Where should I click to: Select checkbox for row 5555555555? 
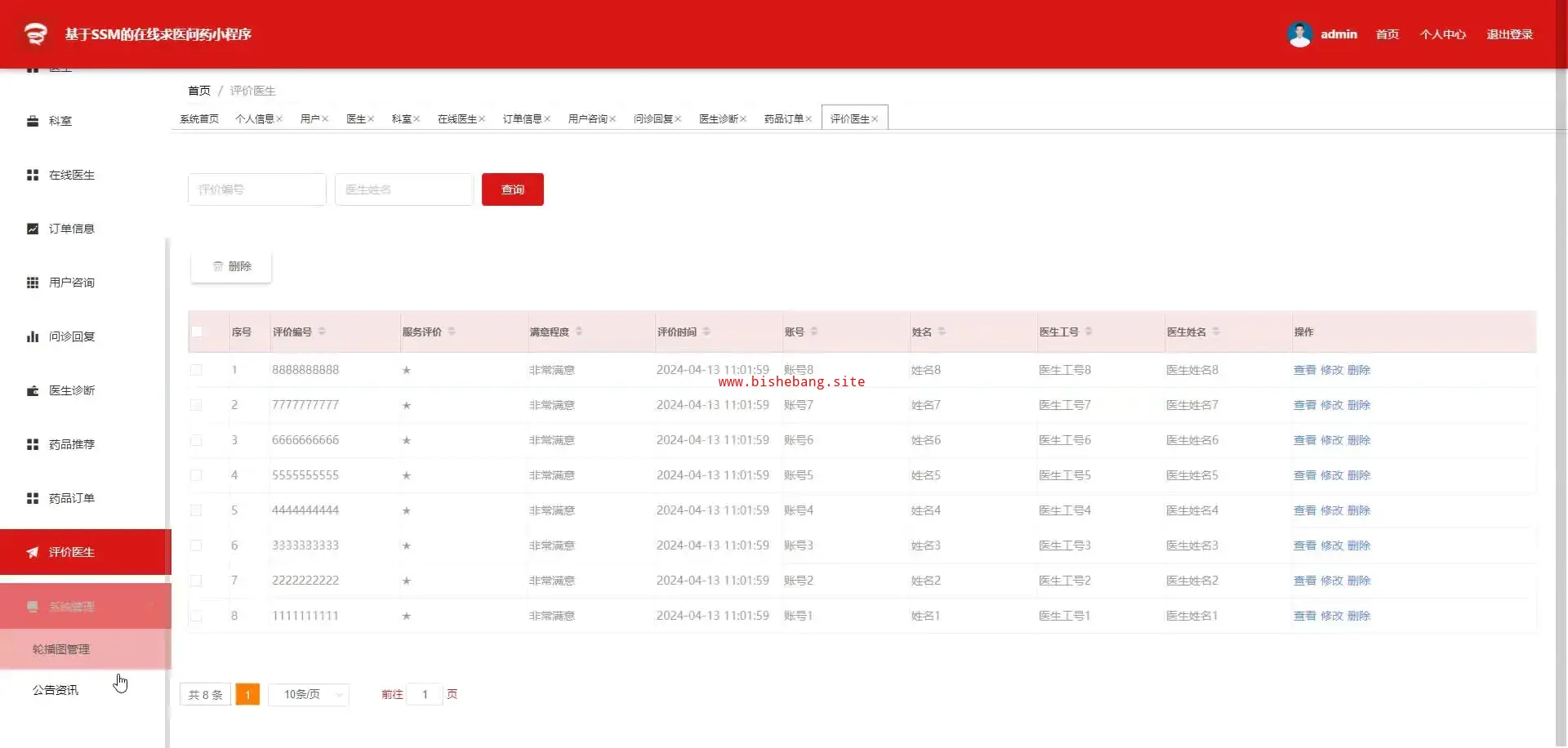pyautogui.click(x=196, y=475)
